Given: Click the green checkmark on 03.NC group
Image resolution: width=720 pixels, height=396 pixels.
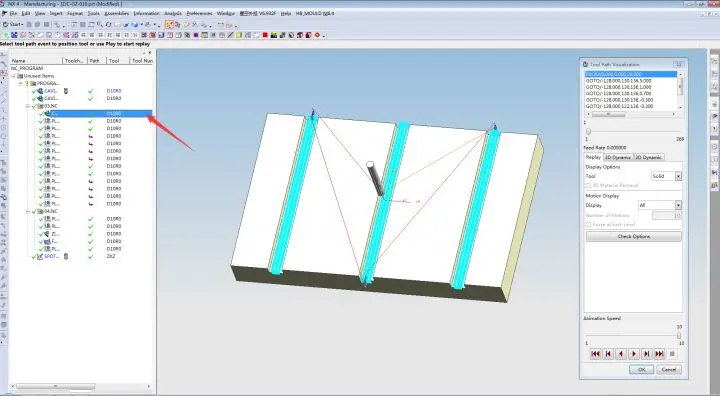Looking at the screenshot, I should 34,106.
